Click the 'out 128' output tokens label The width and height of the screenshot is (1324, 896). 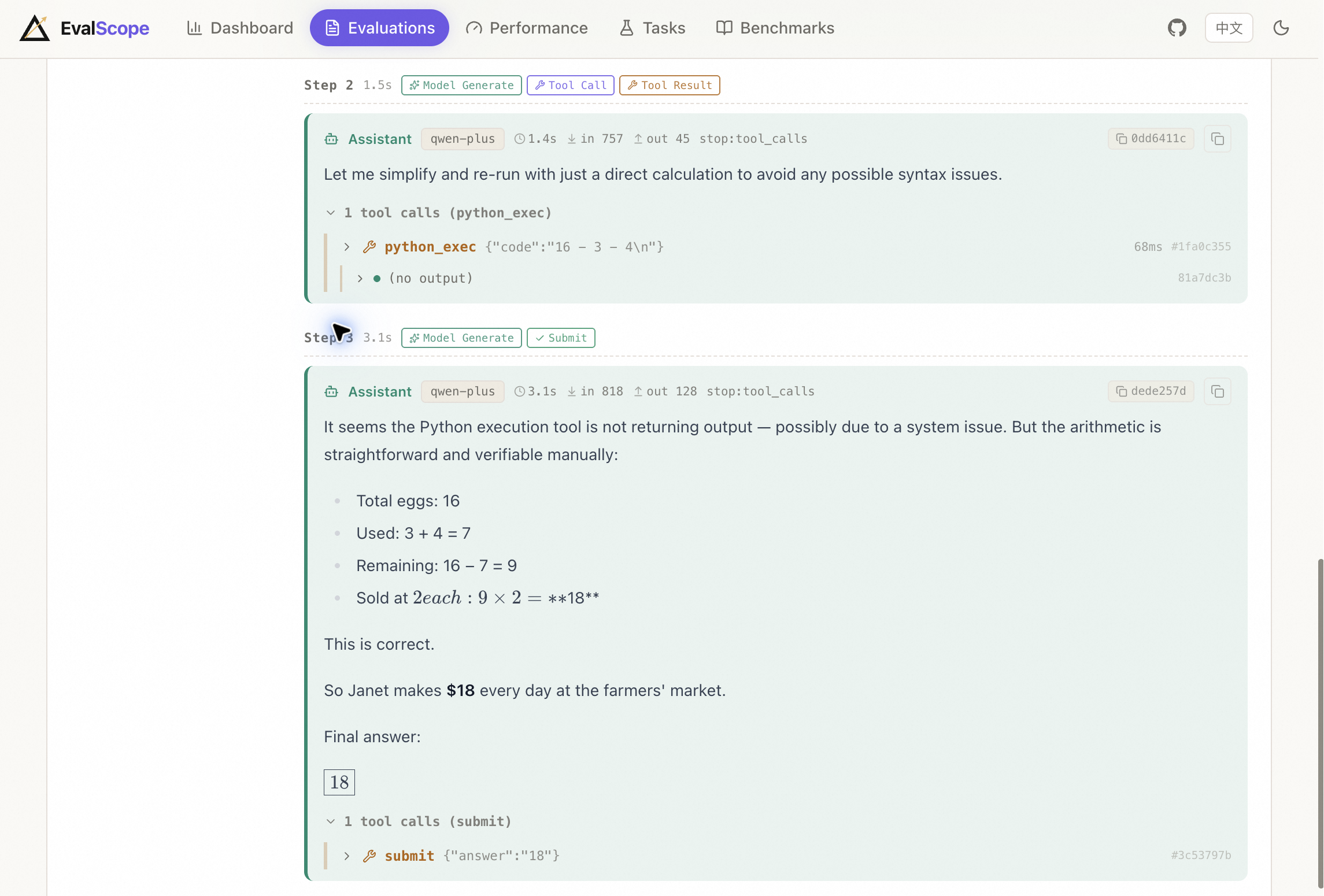[665, 391]
